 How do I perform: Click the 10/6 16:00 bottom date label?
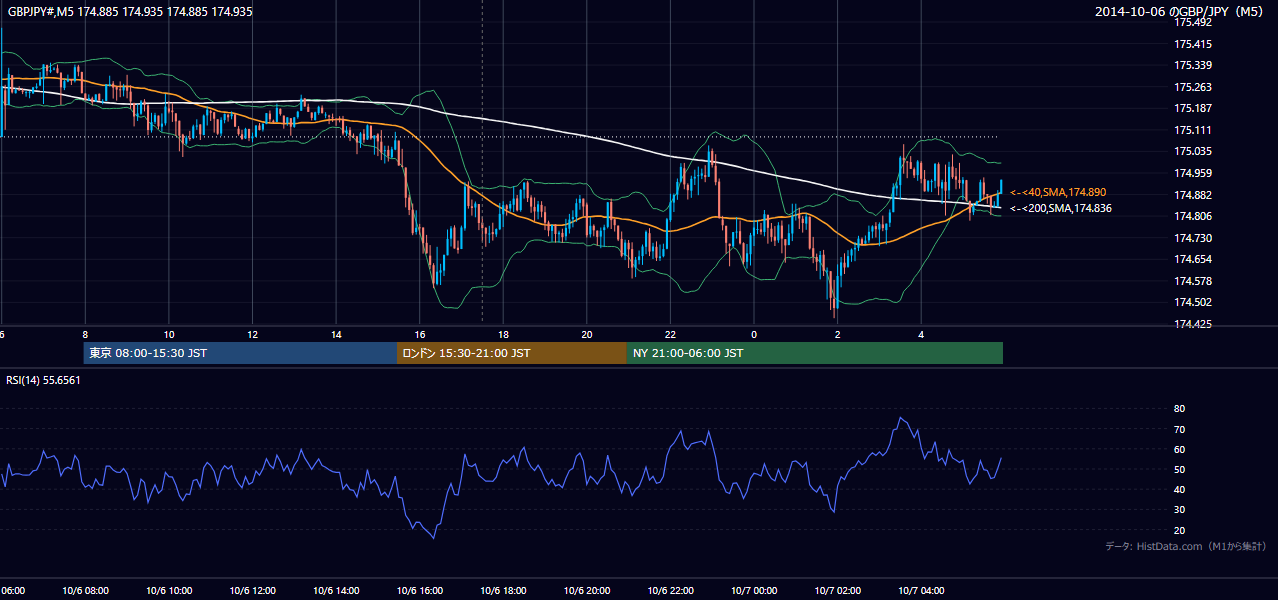coord(420,591)
